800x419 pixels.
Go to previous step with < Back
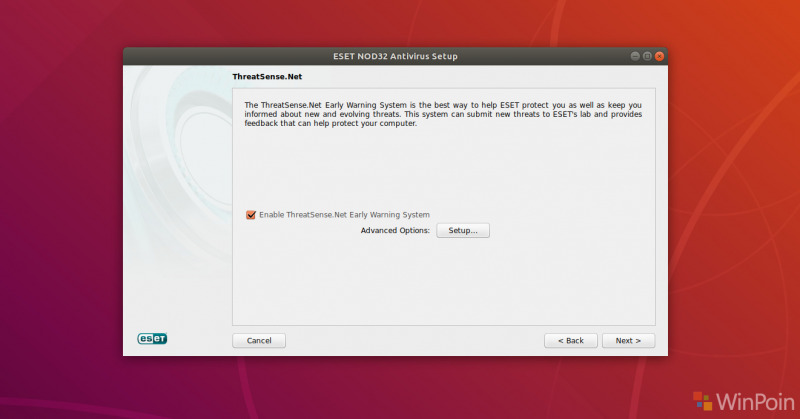coord(571,340)
